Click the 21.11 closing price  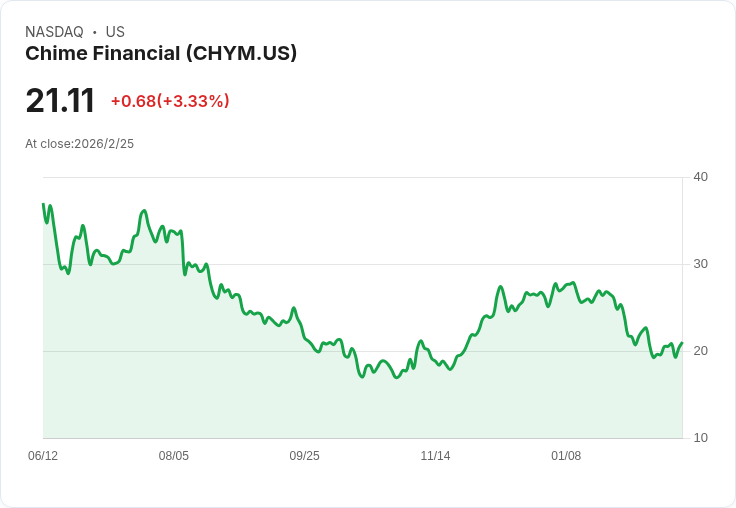click(60, 101)
